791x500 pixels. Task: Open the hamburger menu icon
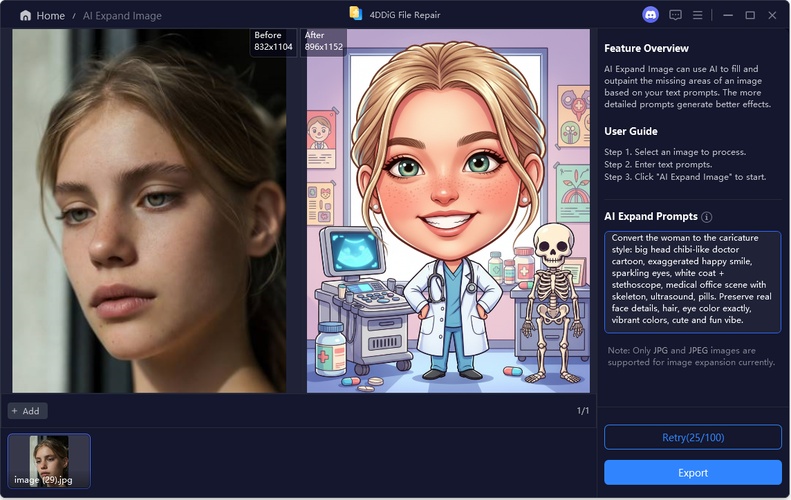point(698,15)
